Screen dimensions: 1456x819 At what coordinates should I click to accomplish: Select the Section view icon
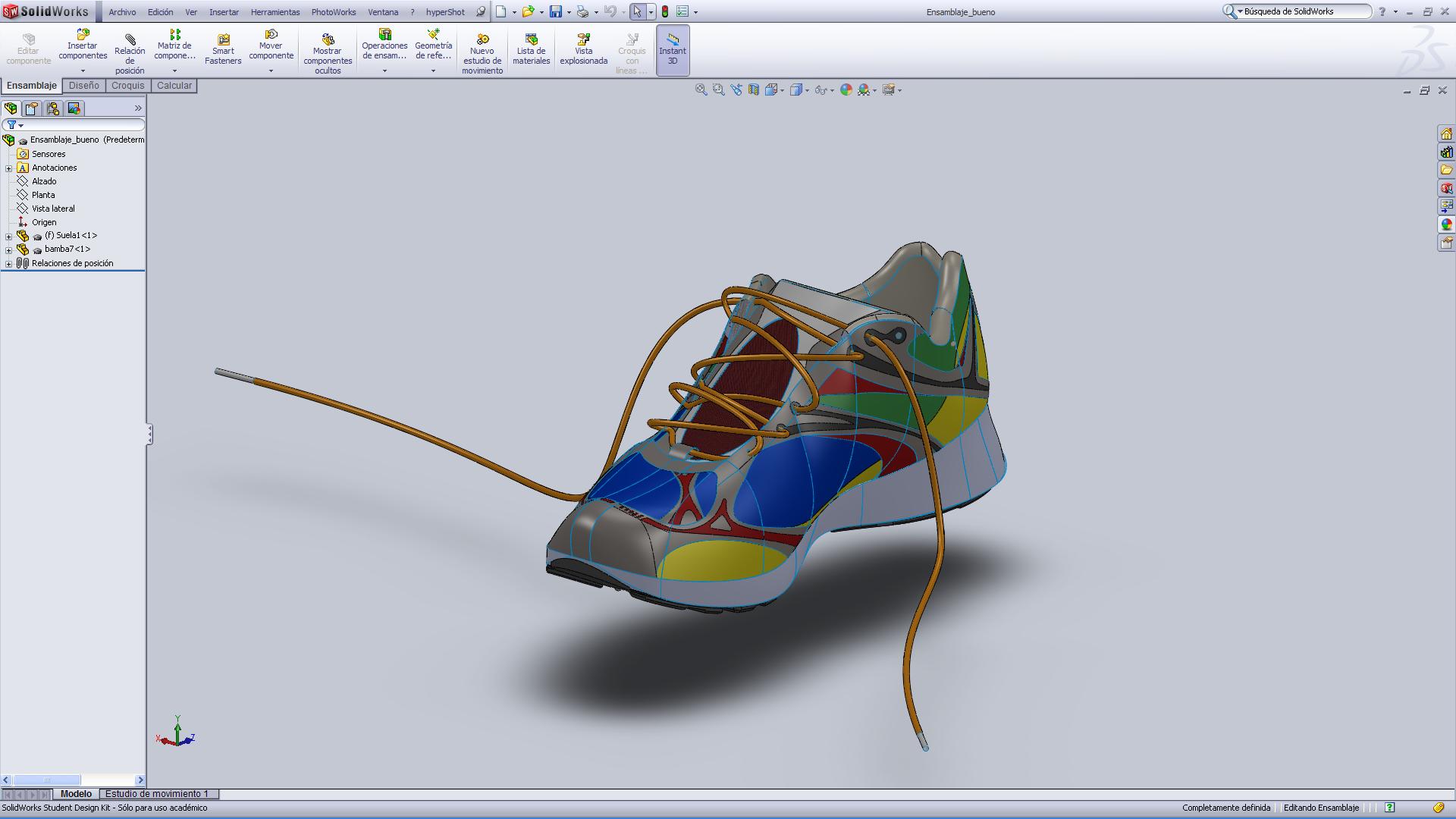point(754,90)
